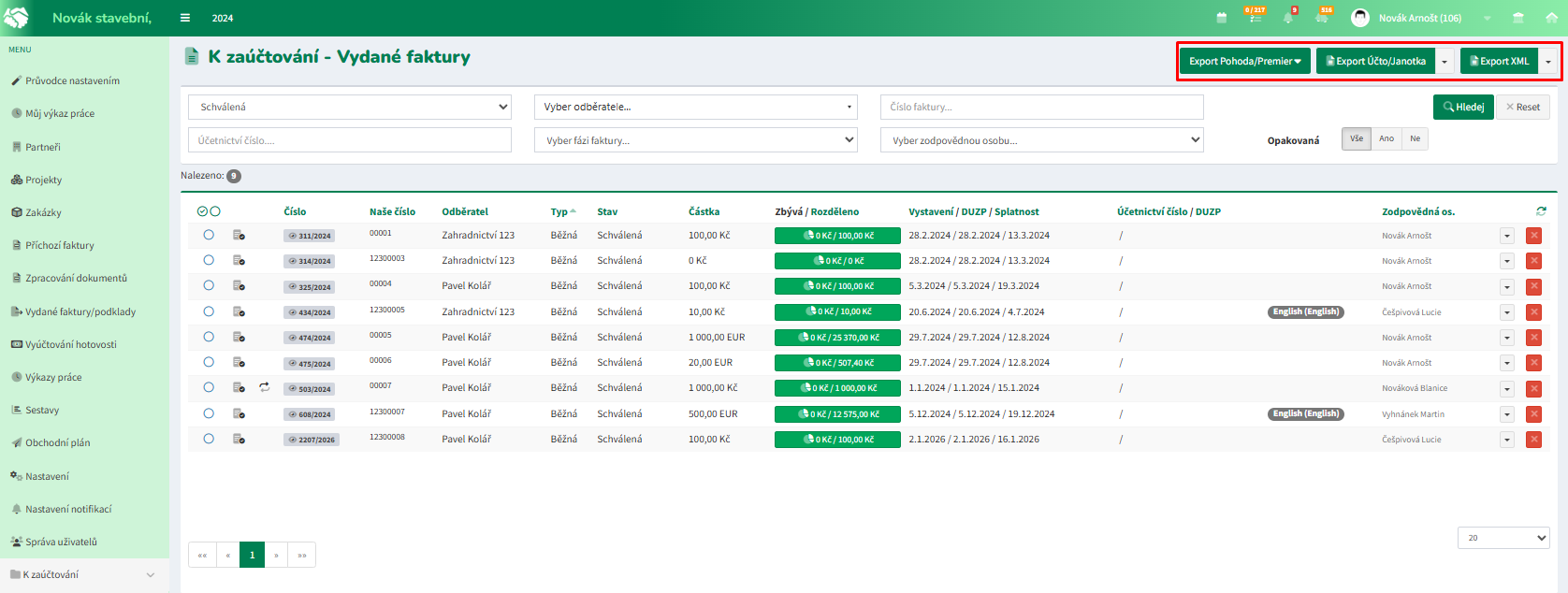Open the calendar icon in top bar
The width and height of the screenshot is (1568, 593).
[1221, 18]
